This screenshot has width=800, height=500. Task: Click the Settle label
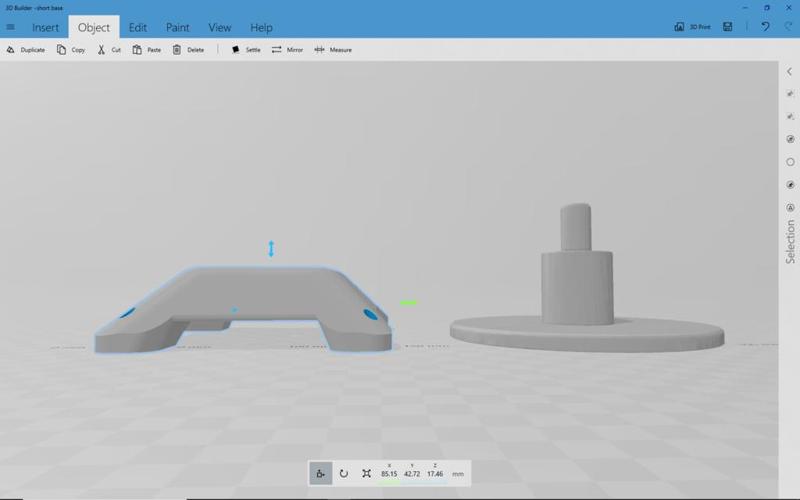[253, 50]
